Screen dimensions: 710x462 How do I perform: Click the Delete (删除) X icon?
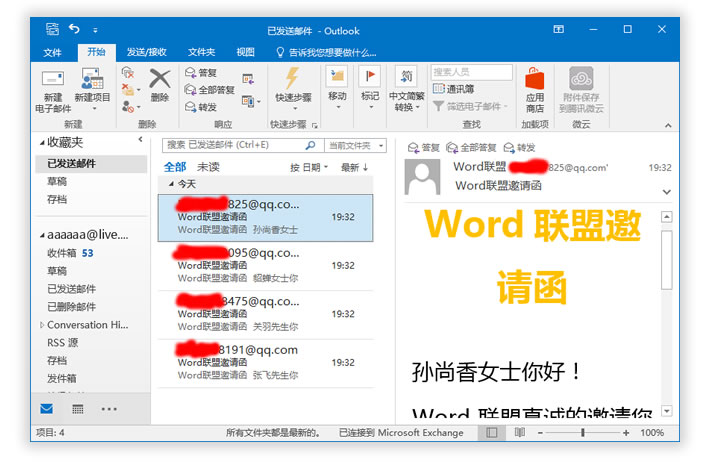[160, 78]
